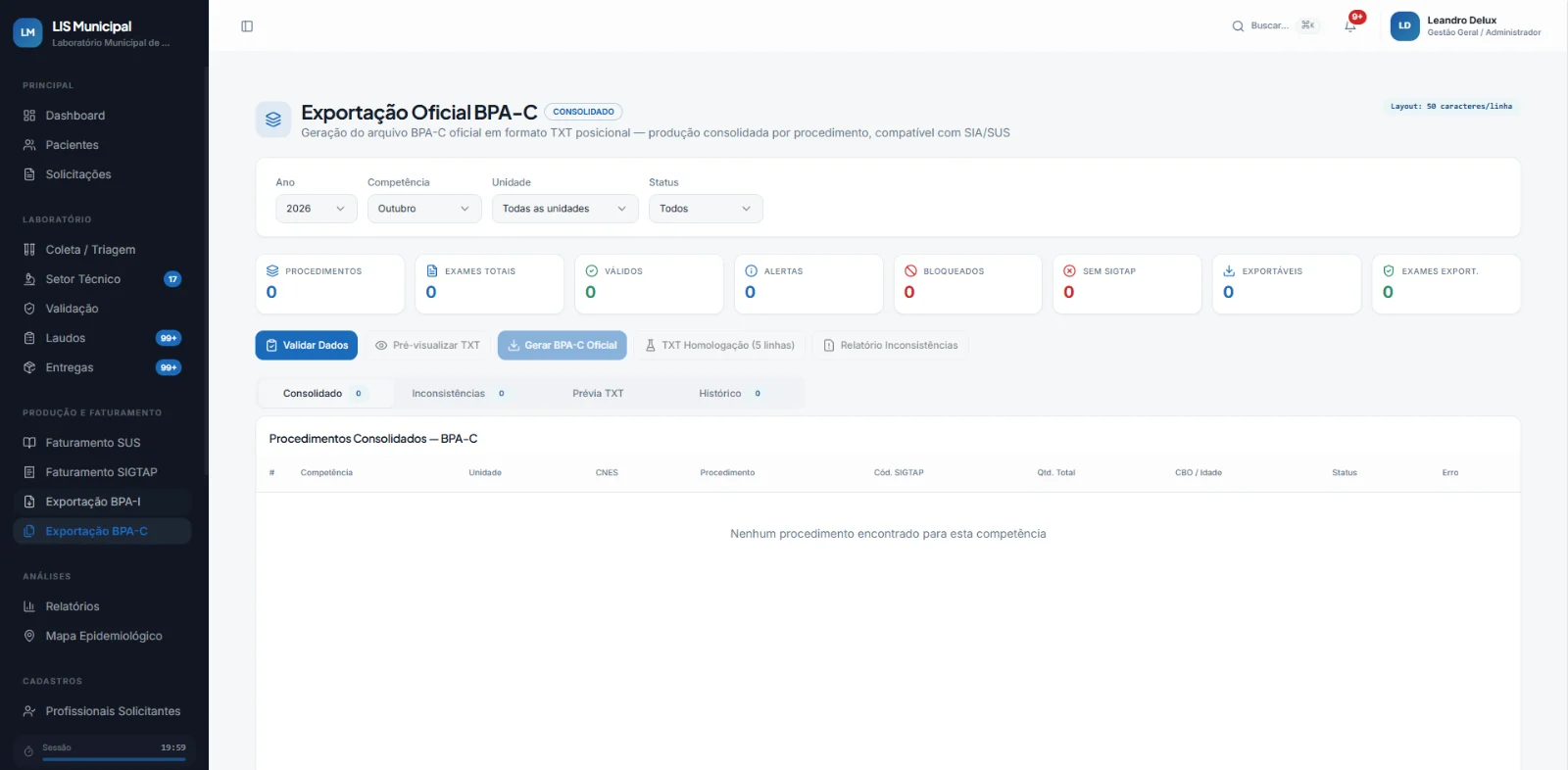Viewport: 1568px width, 770px height.
Task: Click the Bloqueados summary card
Action: click(x=968, y=284)
